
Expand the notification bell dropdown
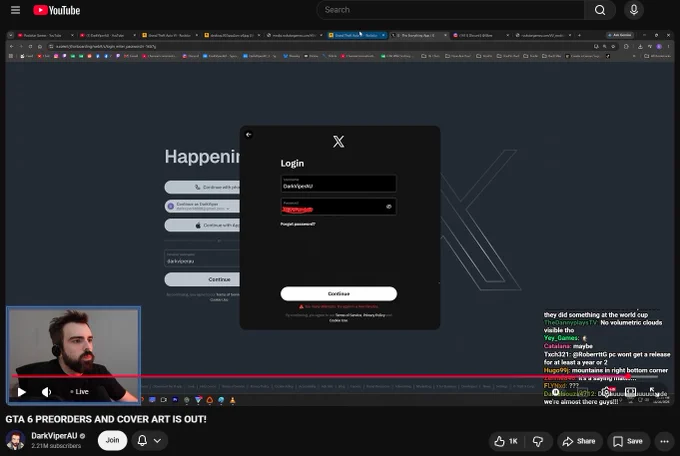coord(149,441)
